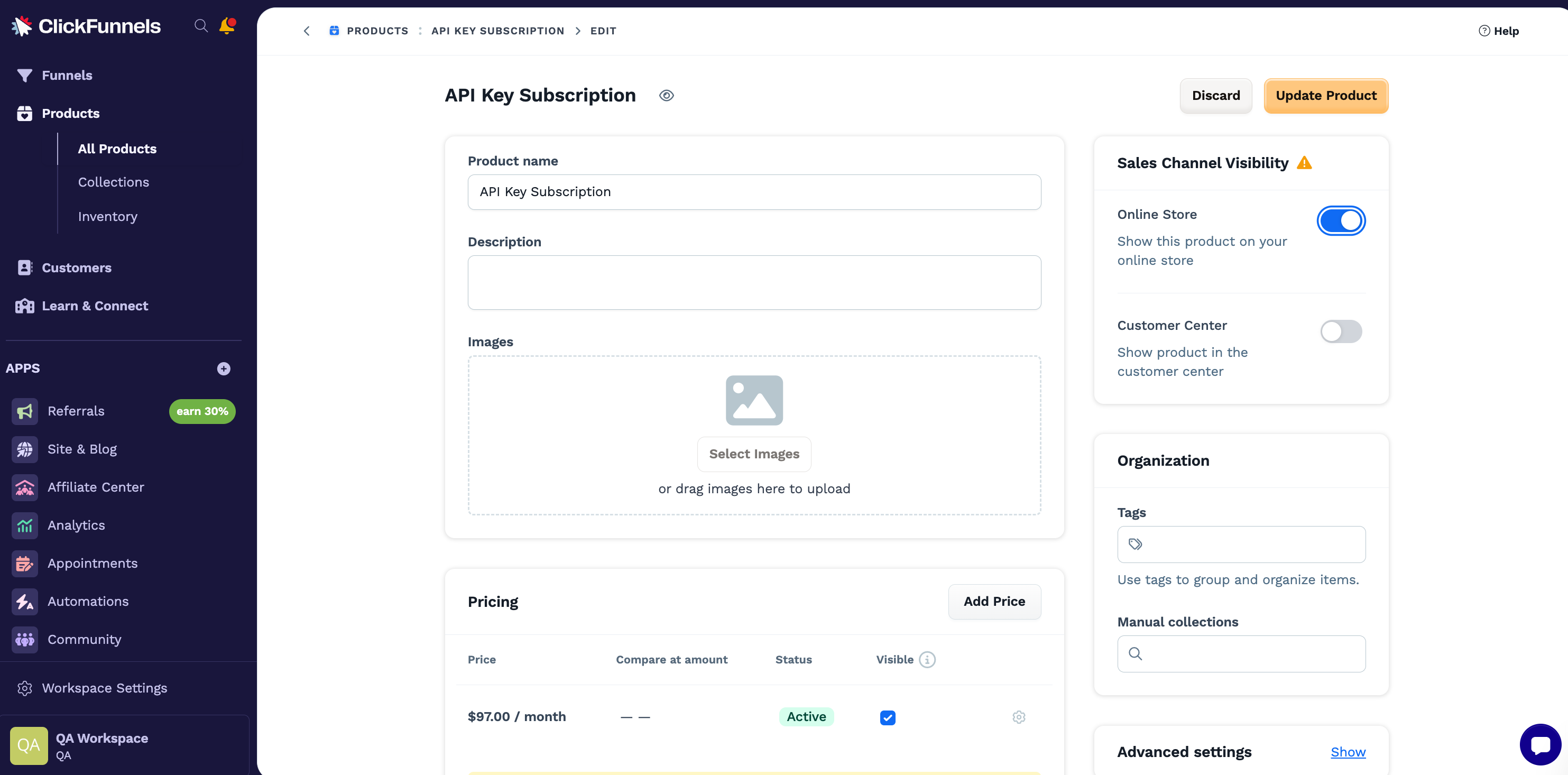Open the notifications bell

click(226, 25)
